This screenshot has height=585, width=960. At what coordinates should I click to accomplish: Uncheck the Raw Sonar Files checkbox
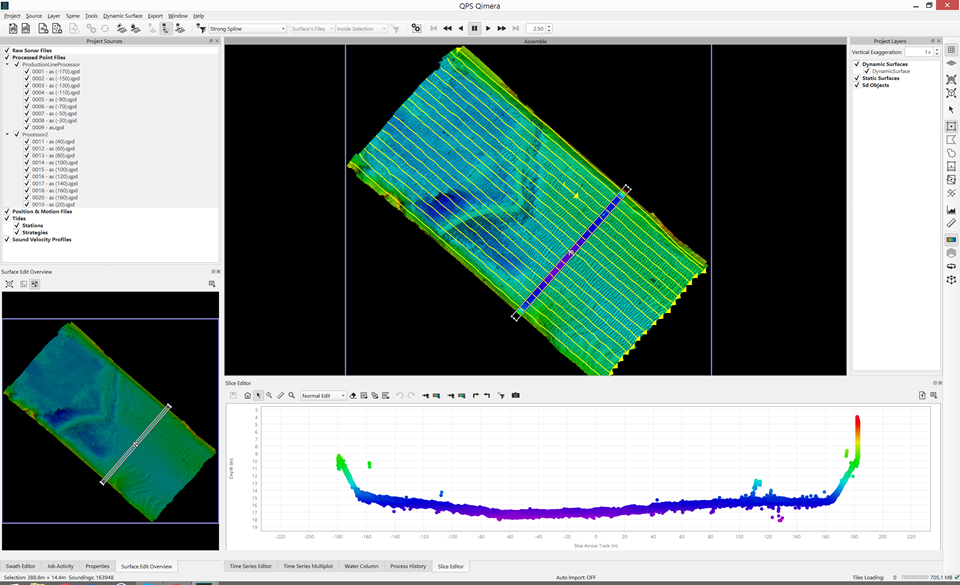click(x=7, y=50)
